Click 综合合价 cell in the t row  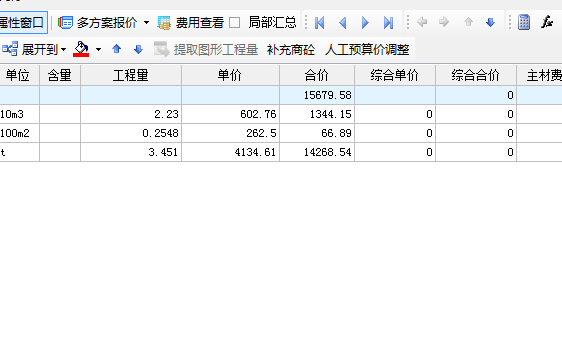tap(476, 152)
